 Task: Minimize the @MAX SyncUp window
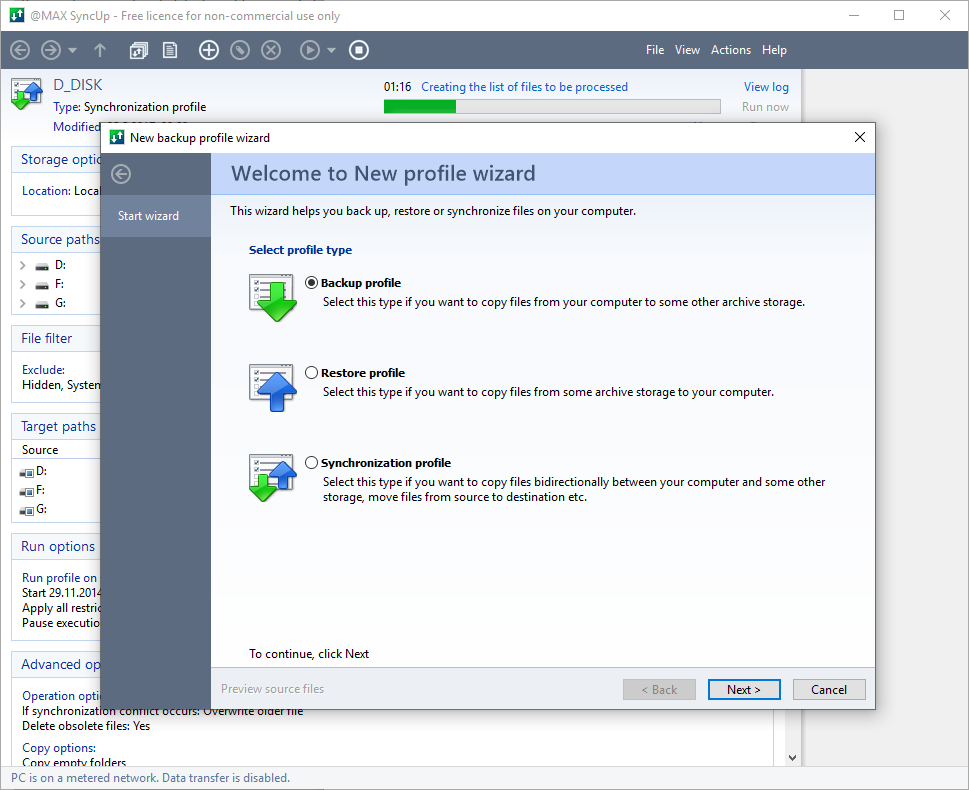pyautogui.click(x=854, y=15)
